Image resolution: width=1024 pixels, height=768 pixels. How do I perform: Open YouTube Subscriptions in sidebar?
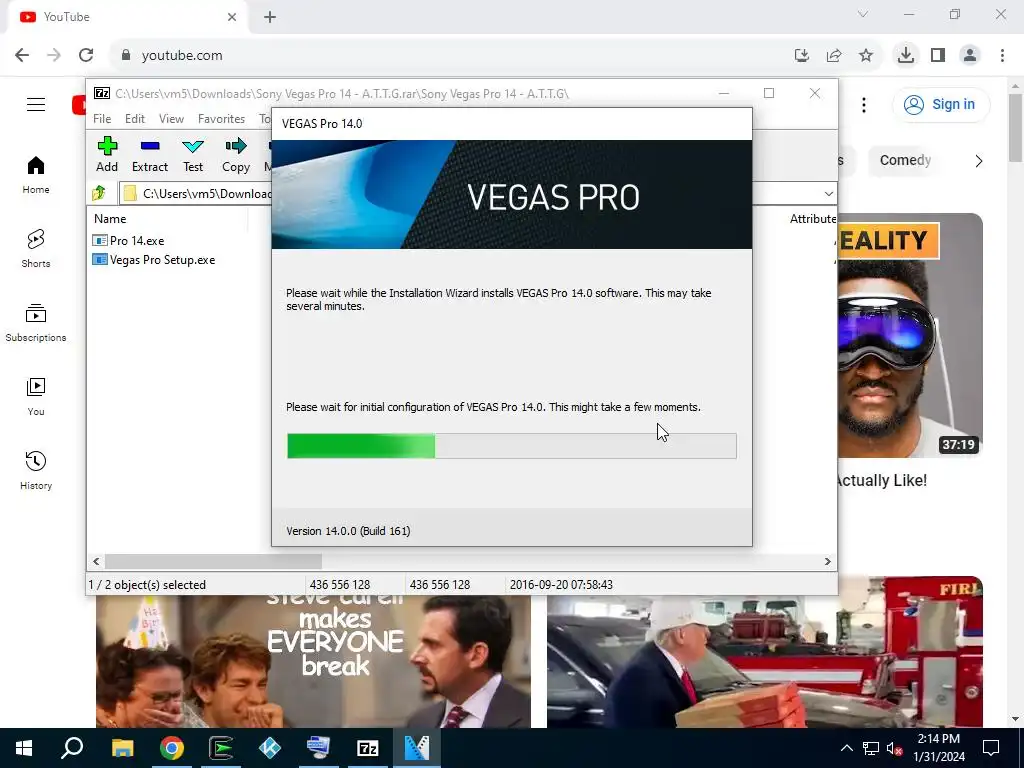click(36, 323)
